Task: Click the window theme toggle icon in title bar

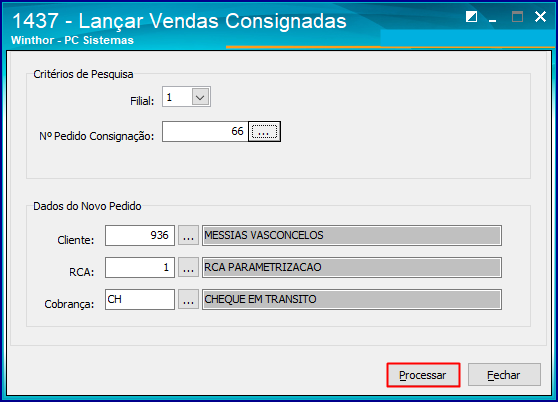Action: tap(472, 16)
